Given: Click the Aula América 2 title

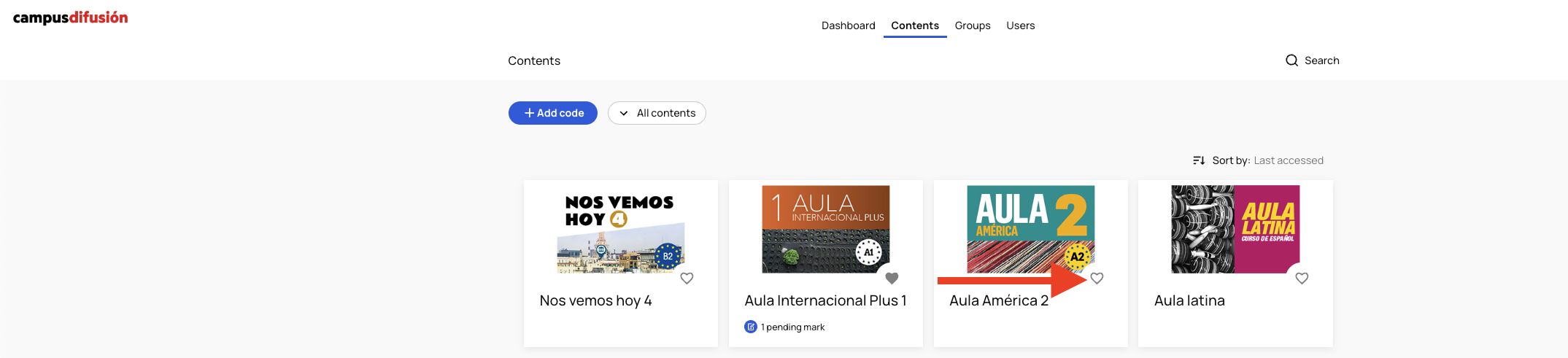Looking at the screenshot, I should pyautogui.click(x=999, y=300).
